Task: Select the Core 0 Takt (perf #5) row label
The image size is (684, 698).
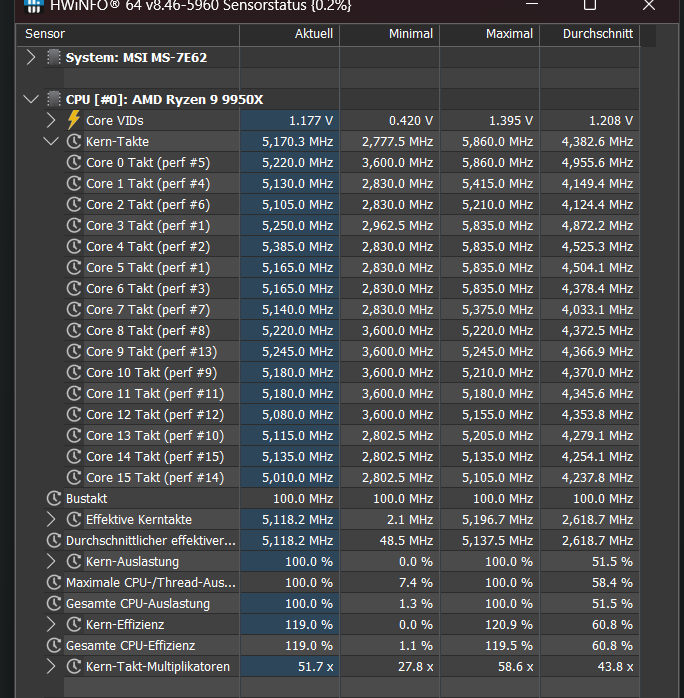Action: tap(148, 163)
